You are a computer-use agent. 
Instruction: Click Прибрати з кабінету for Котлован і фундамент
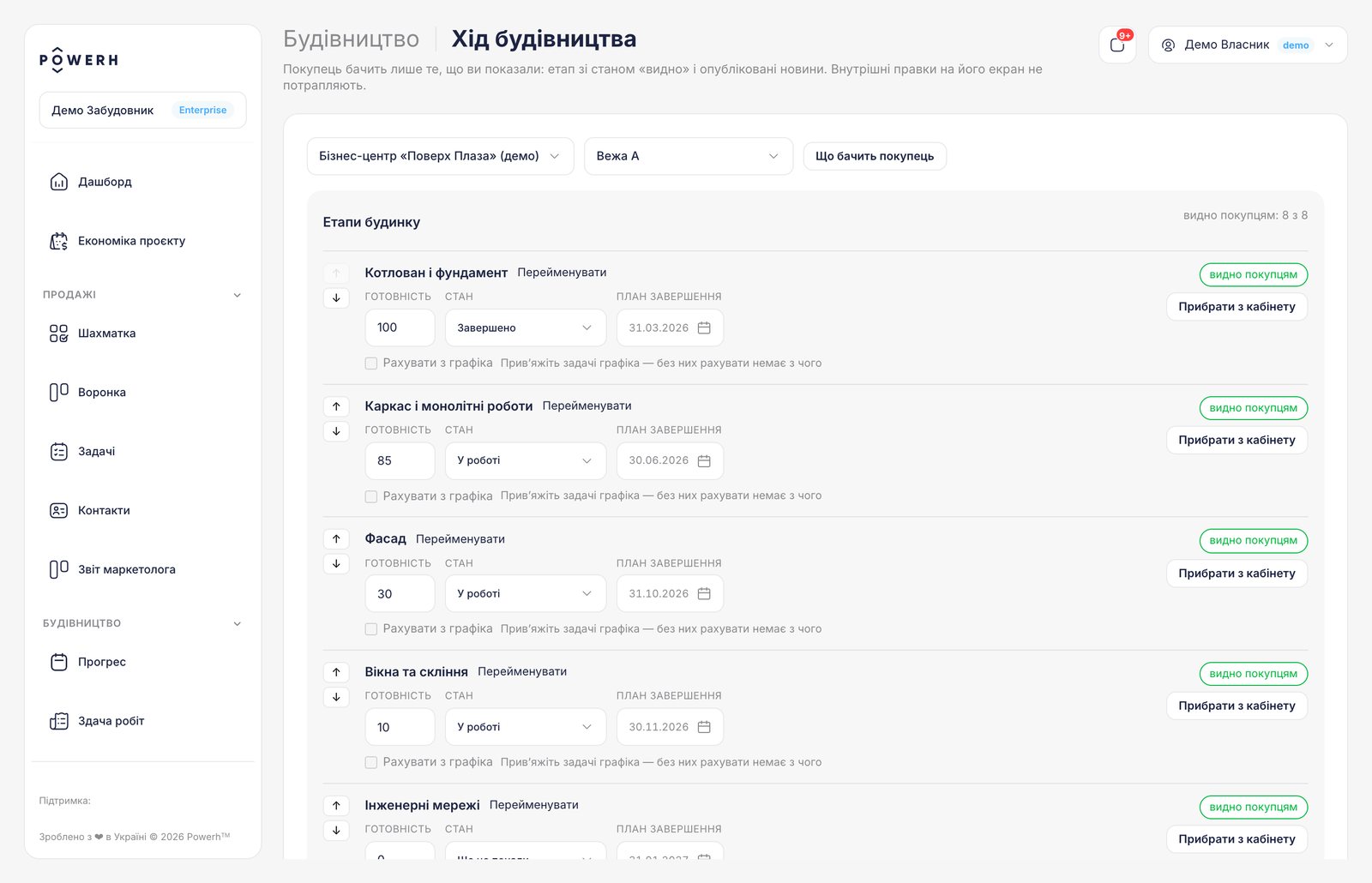click(1237, 307)
